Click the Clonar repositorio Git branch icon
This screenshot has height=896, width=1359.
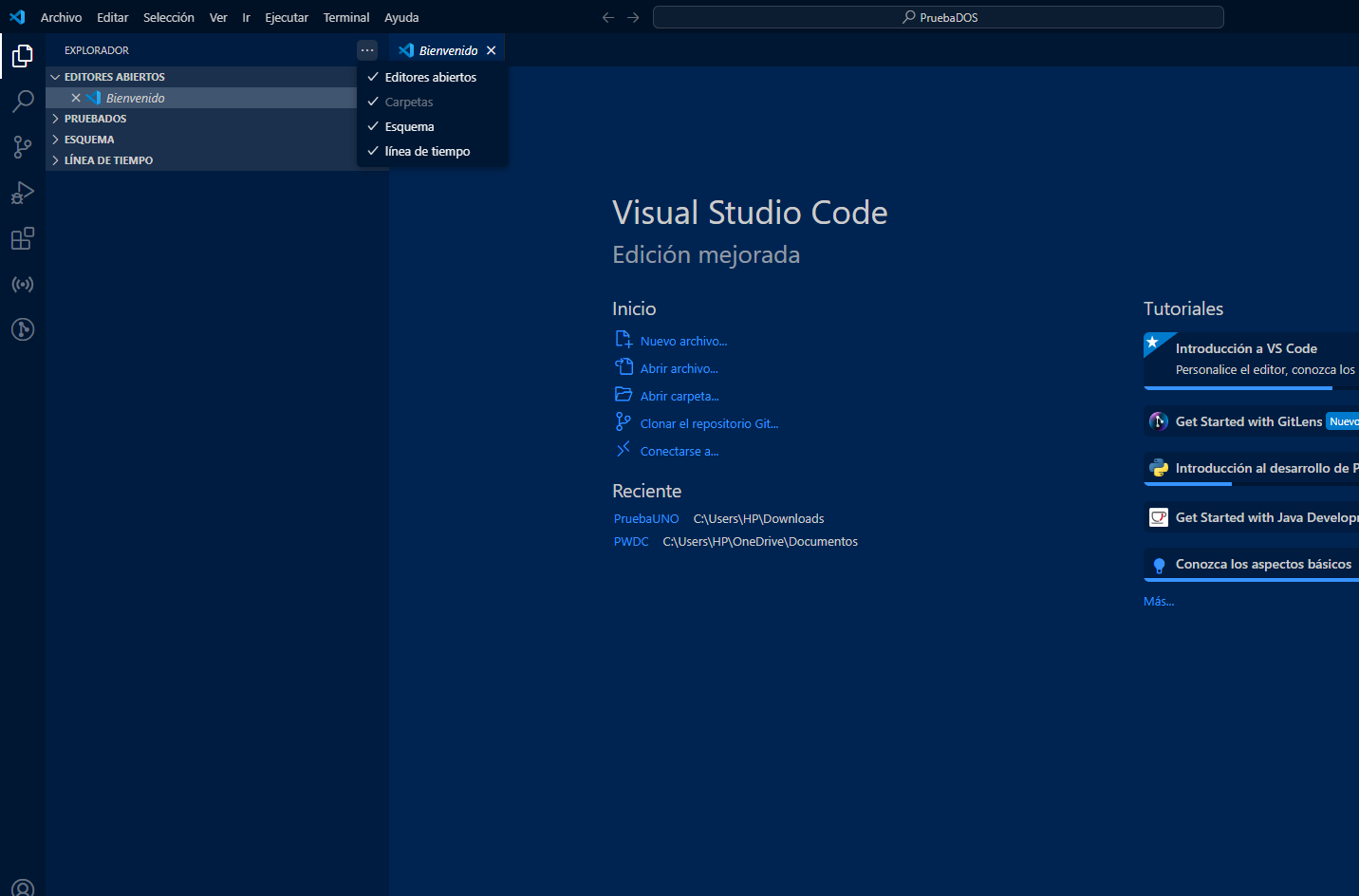tap(624, 422)
